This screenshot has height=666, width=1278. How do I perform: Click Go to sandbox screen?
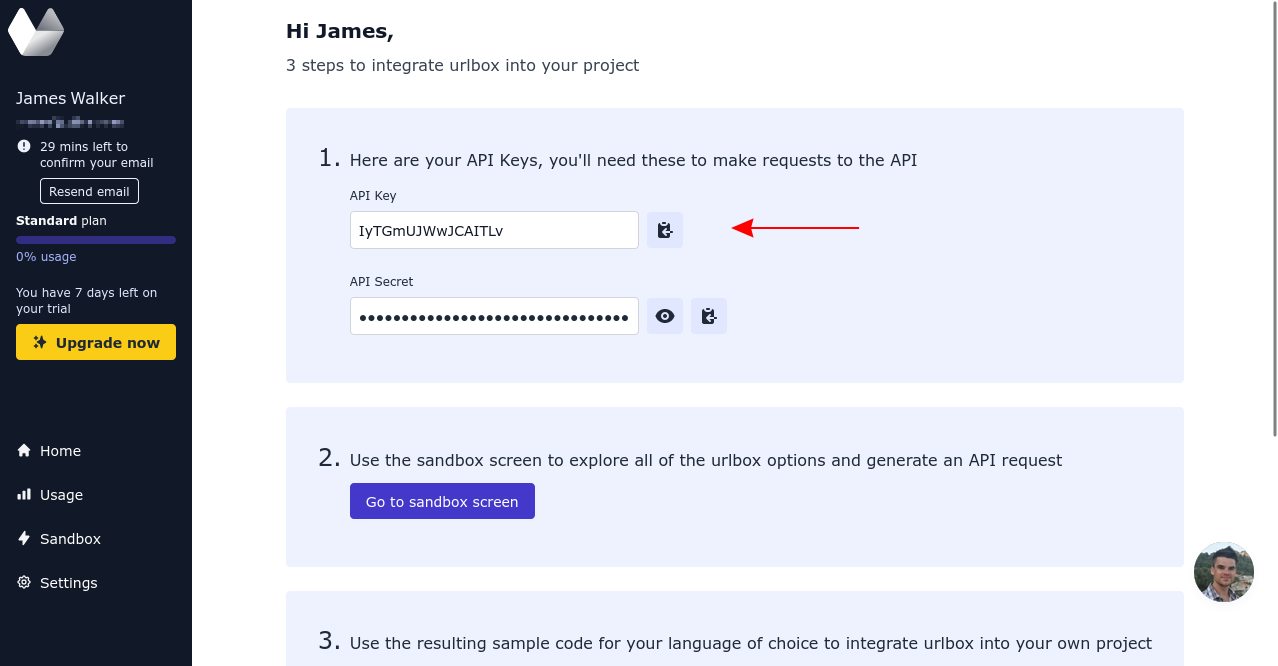tap(442, 501)
